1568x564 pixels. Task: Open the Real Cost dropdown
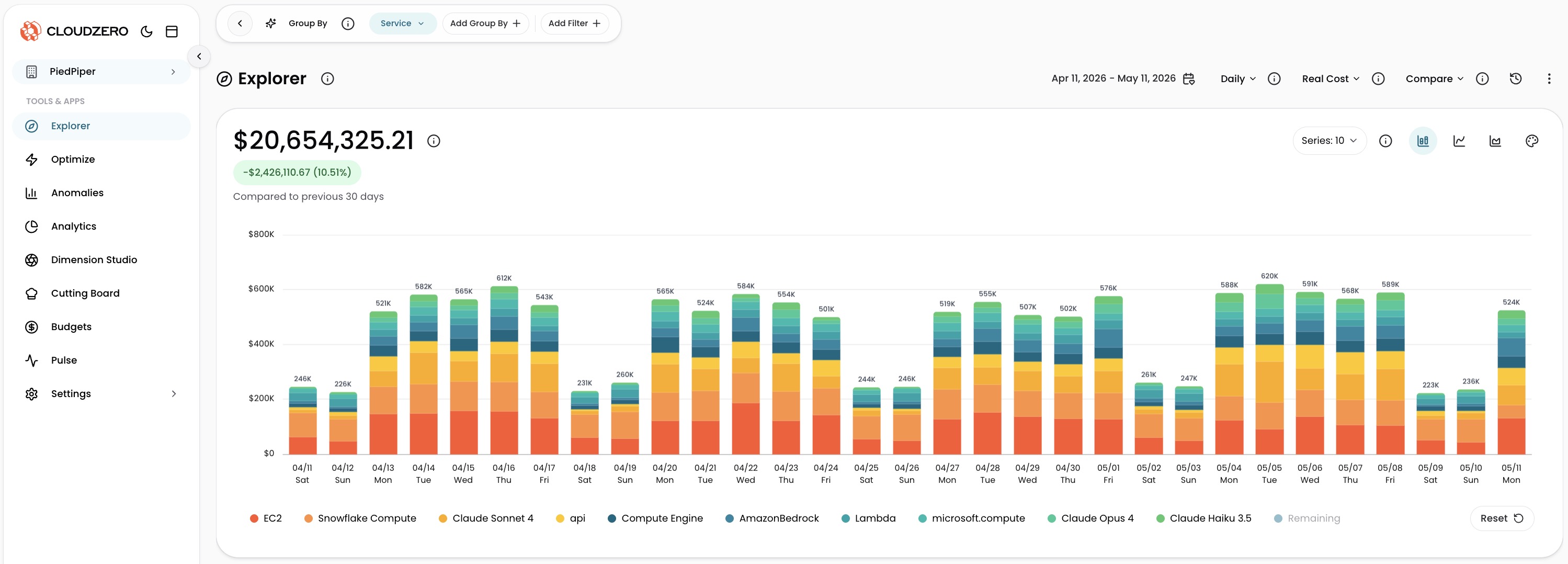tap(1331, 78)
